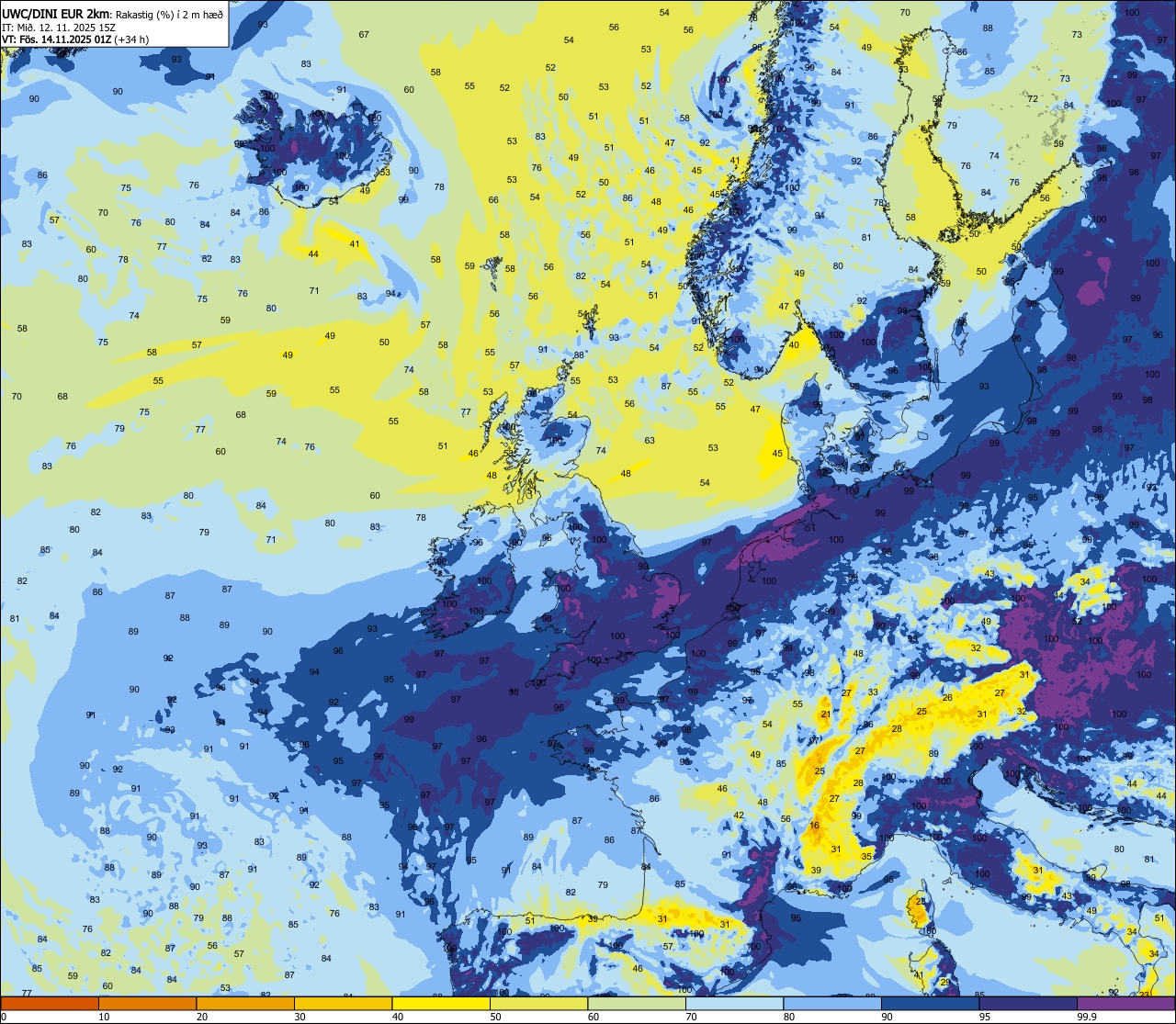Click the "20" legend scale label

coord(202,1017)
